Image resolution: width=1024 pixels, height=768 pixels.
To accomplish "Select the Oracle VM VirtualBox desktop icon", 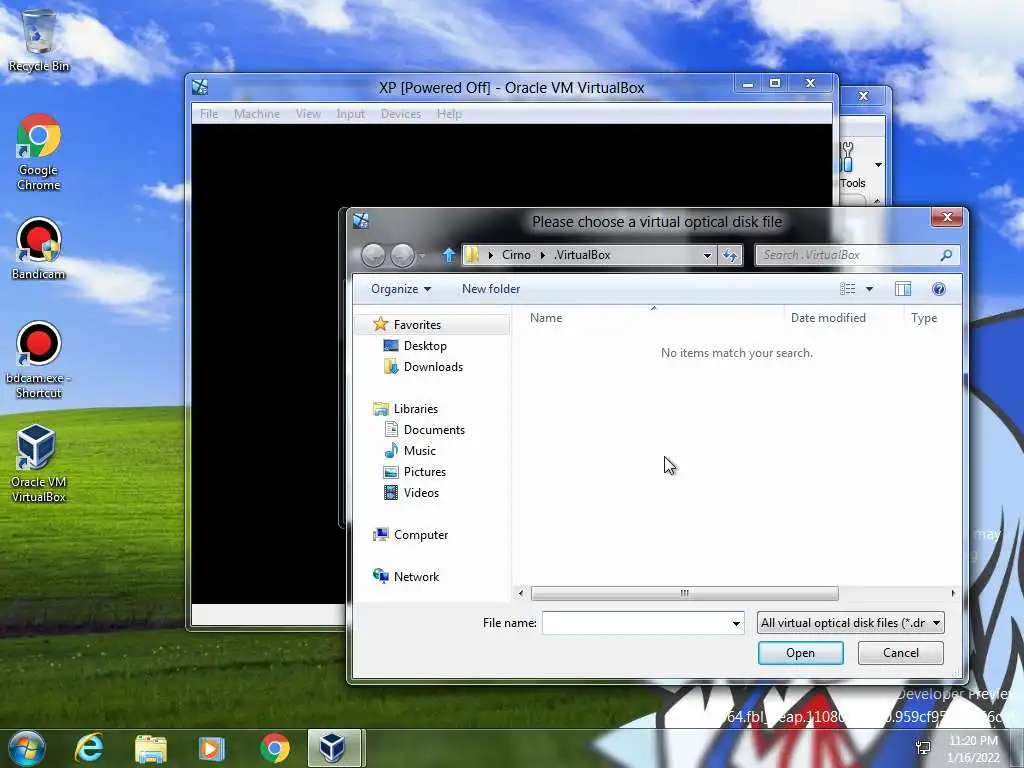I will point(39,464).
